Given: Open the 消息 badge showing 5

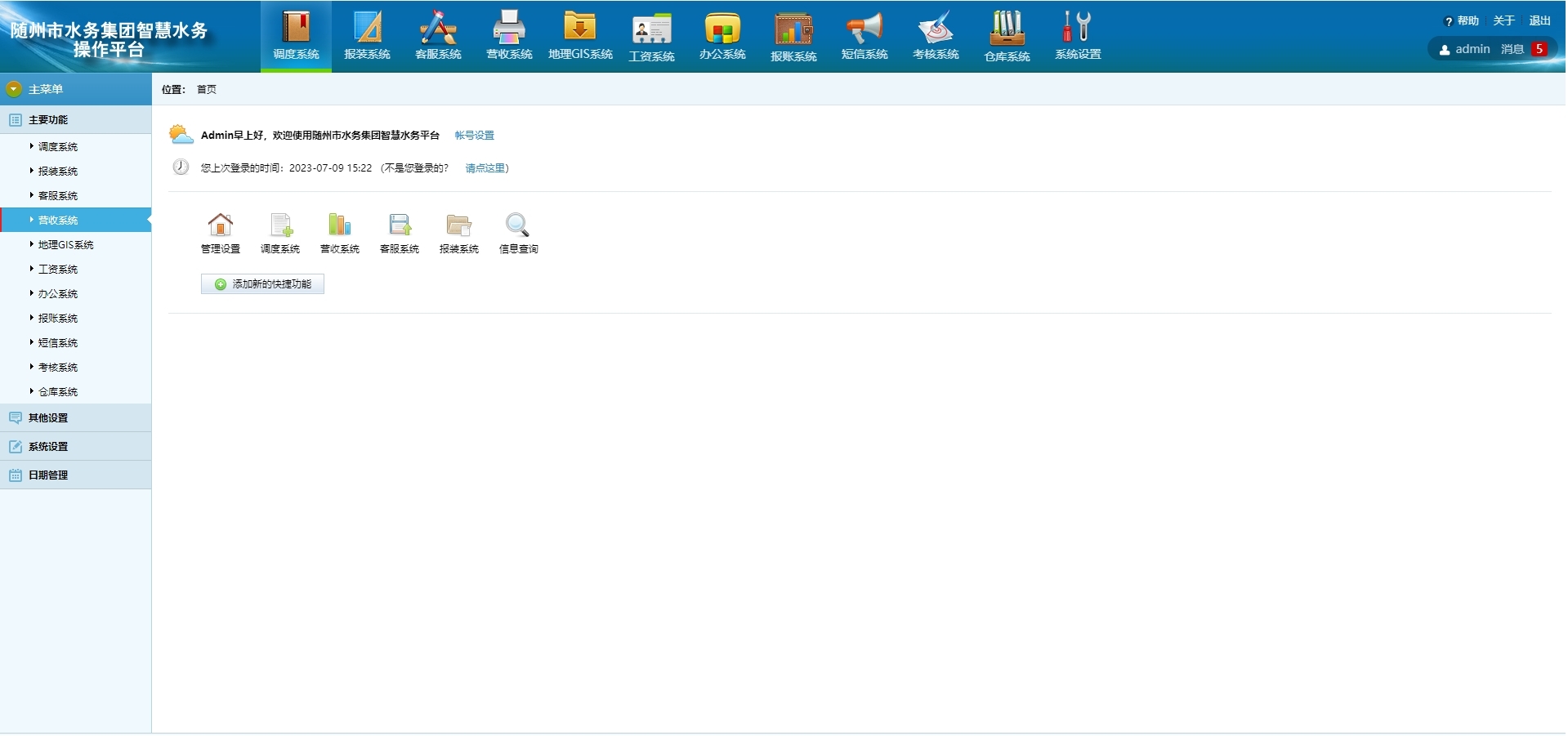Looking at the screenshot, I should 1539,49.
